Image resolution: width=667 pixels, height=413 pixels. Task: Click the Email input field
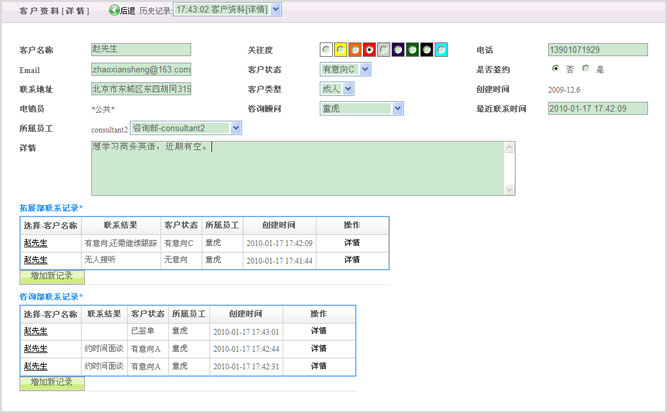(141, 69)
